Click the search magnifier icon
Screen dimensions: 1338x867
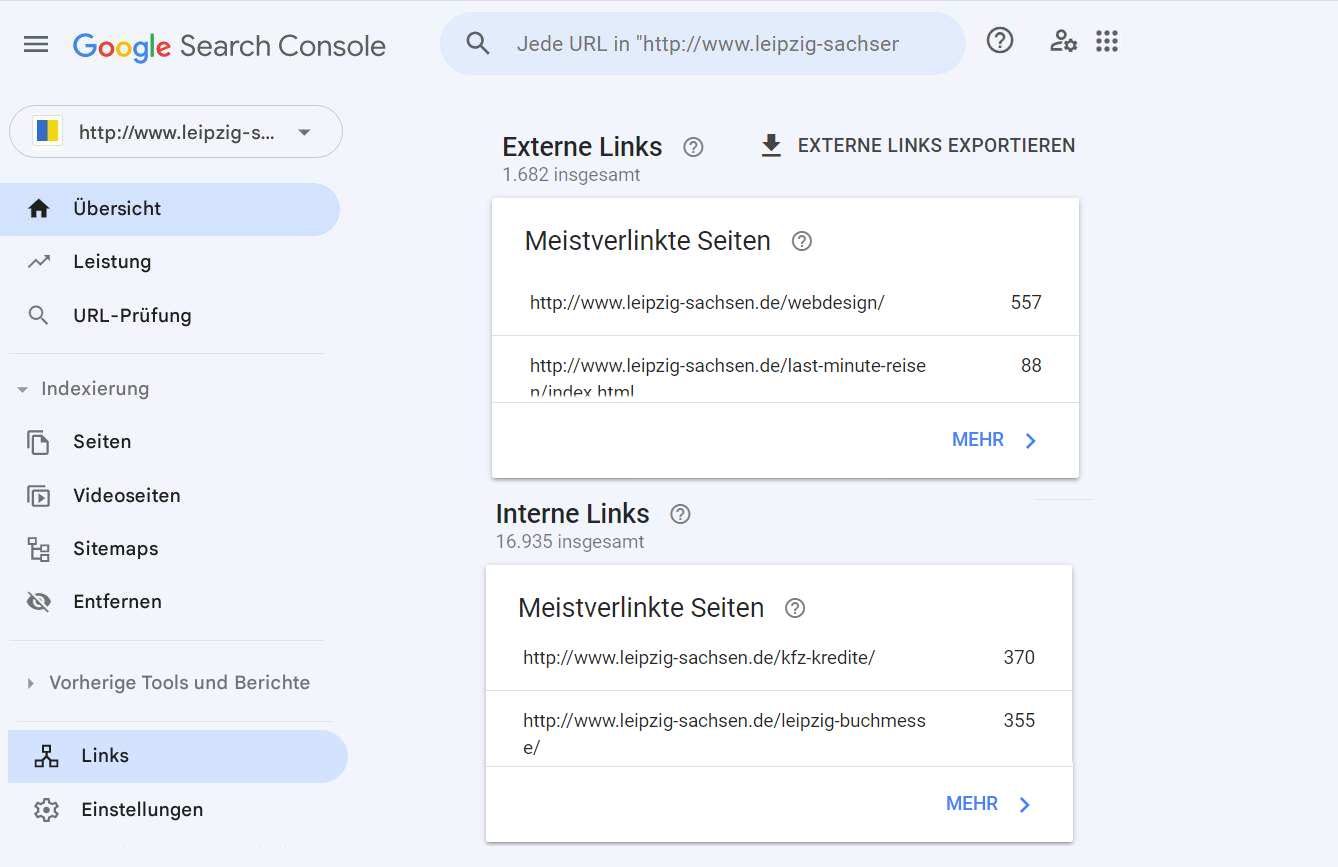478,44
